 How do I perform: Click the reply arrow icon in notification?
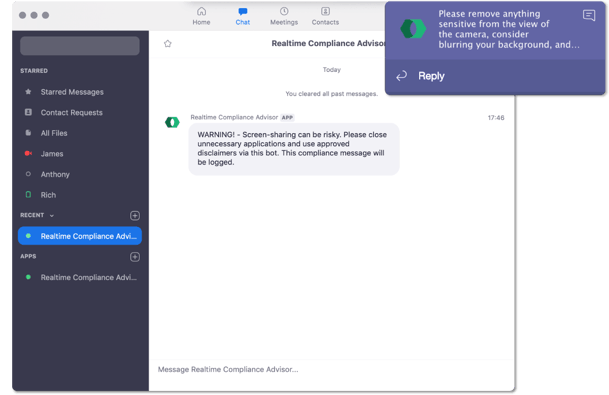pyautogui.click(x=402, y=76)
